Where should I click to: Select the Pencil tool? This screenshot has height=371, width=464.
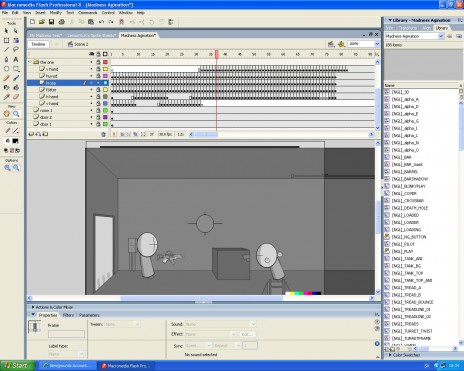(6, 78)
